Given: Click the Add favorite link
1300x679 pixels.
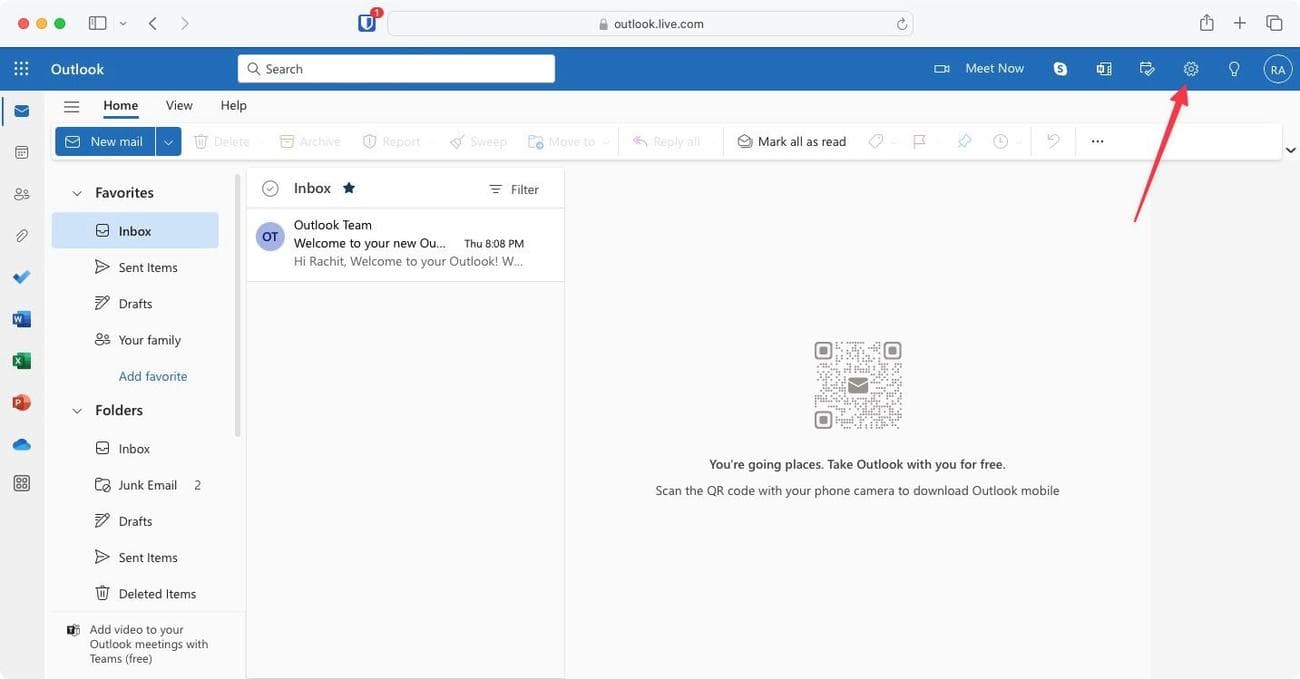Looking at the screenshot, I should coord(153,376).
